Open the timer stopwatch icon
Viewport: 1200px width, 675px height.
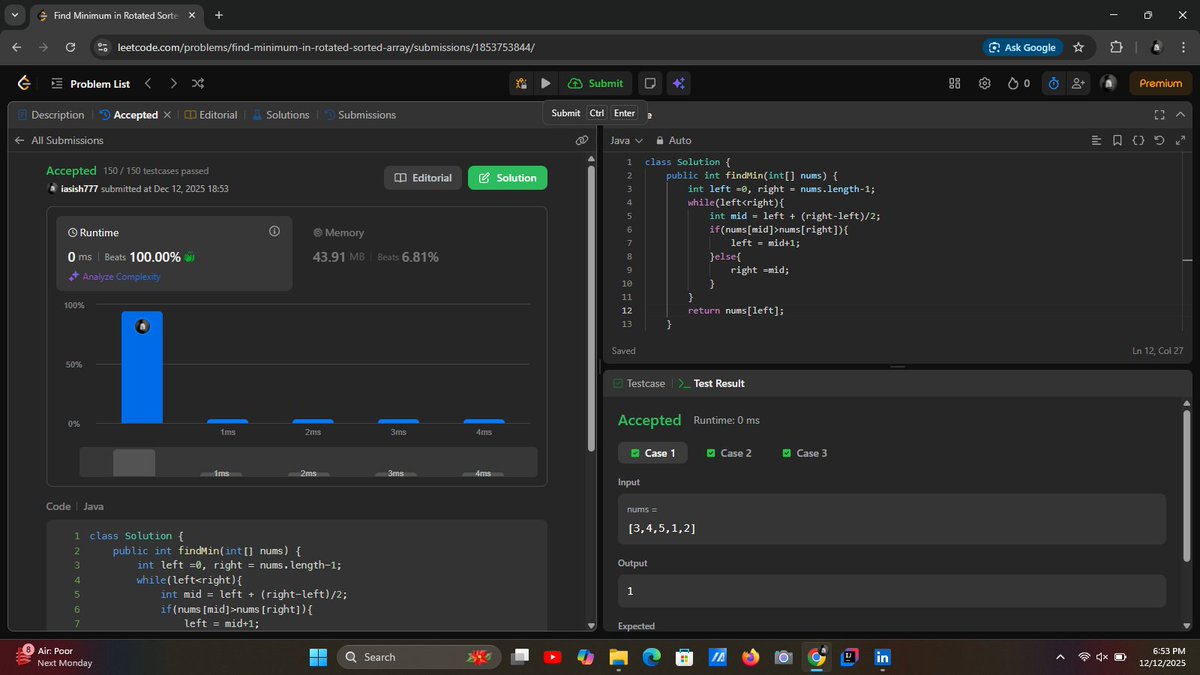coord(1052,83)
